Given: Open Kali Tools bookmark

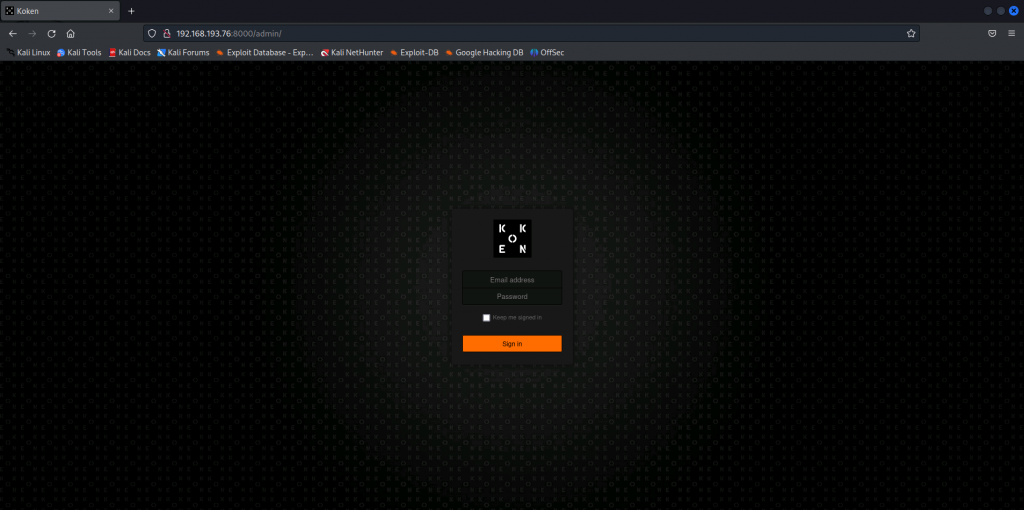Looking at the screenshot, I should (x=79, y=53).
